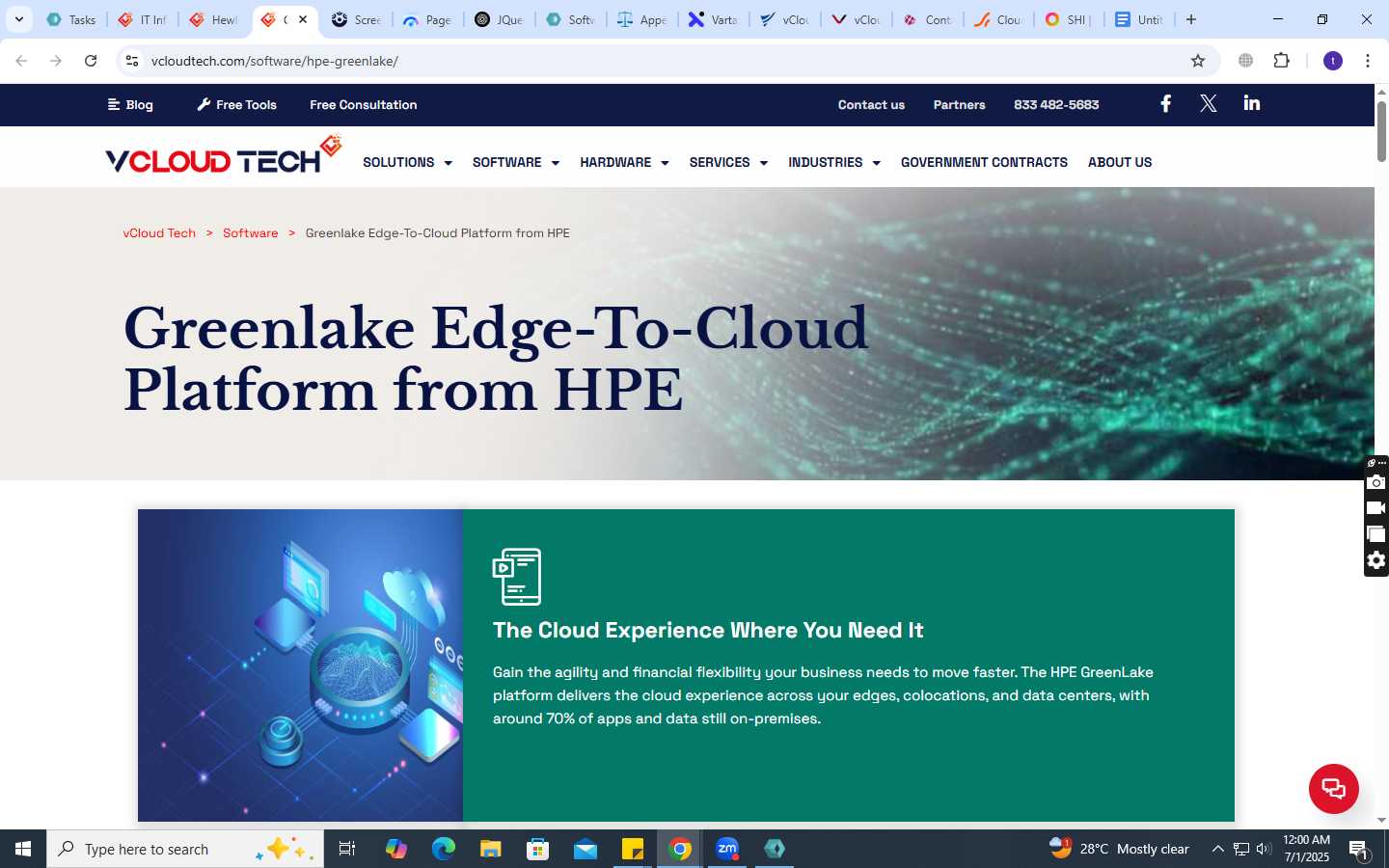Reload the page
Screen dimensions: 1389x868
pos(91,61)
